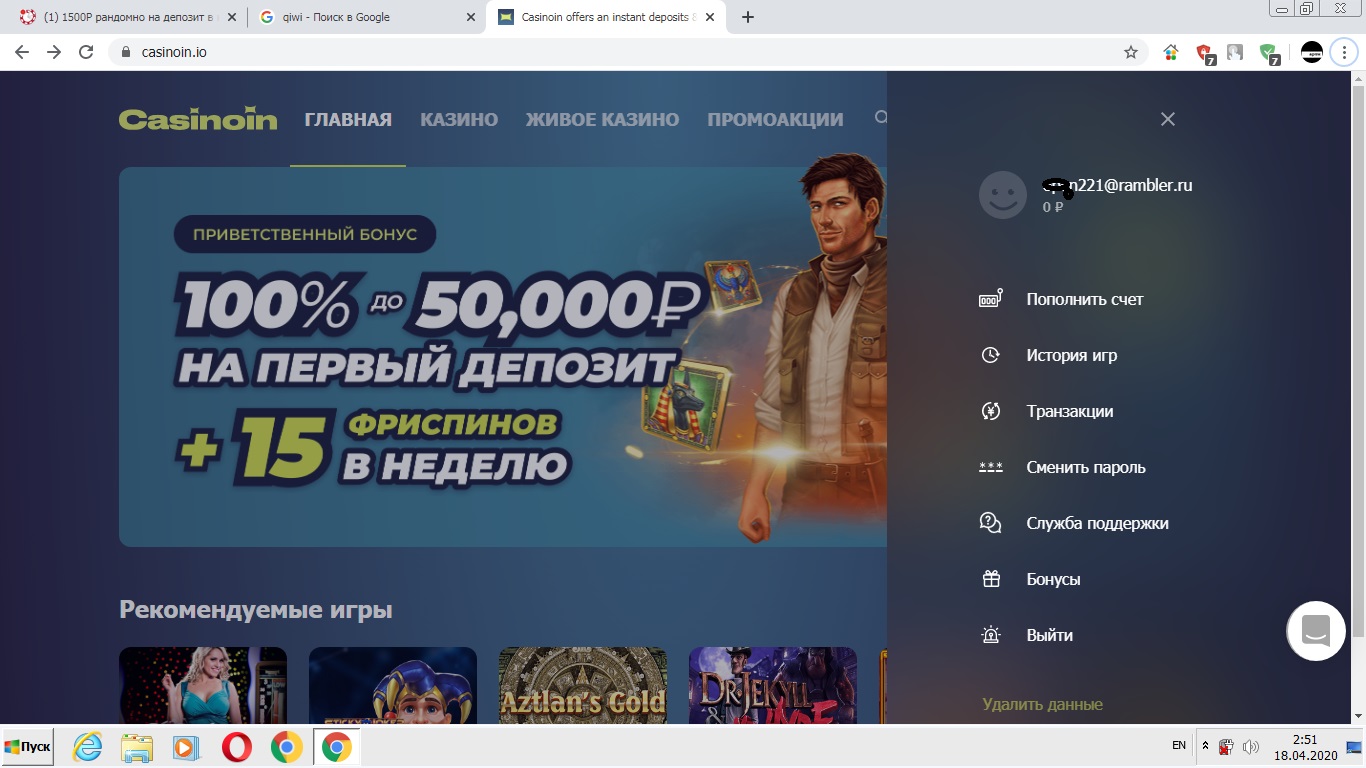Open the Aztlan's Gold game thumbnail
Screen dimensions: 1366x768
tap(583, 685)
